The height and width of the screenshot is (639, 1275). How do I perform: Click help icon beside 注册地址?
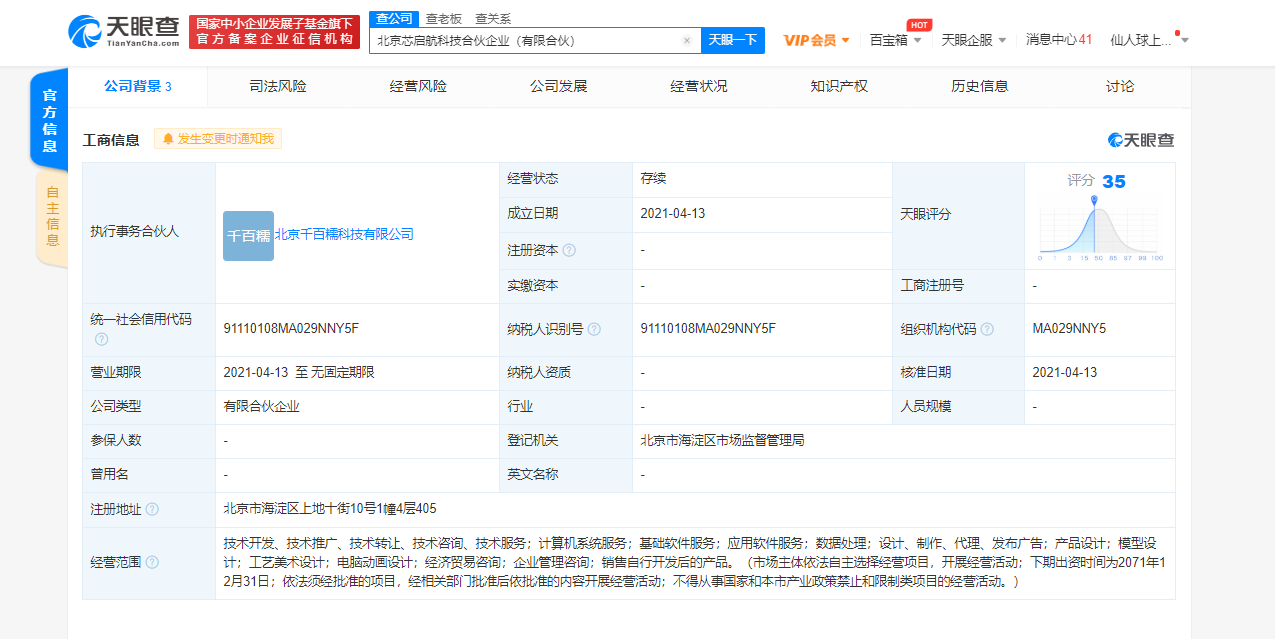coord(152,509)
